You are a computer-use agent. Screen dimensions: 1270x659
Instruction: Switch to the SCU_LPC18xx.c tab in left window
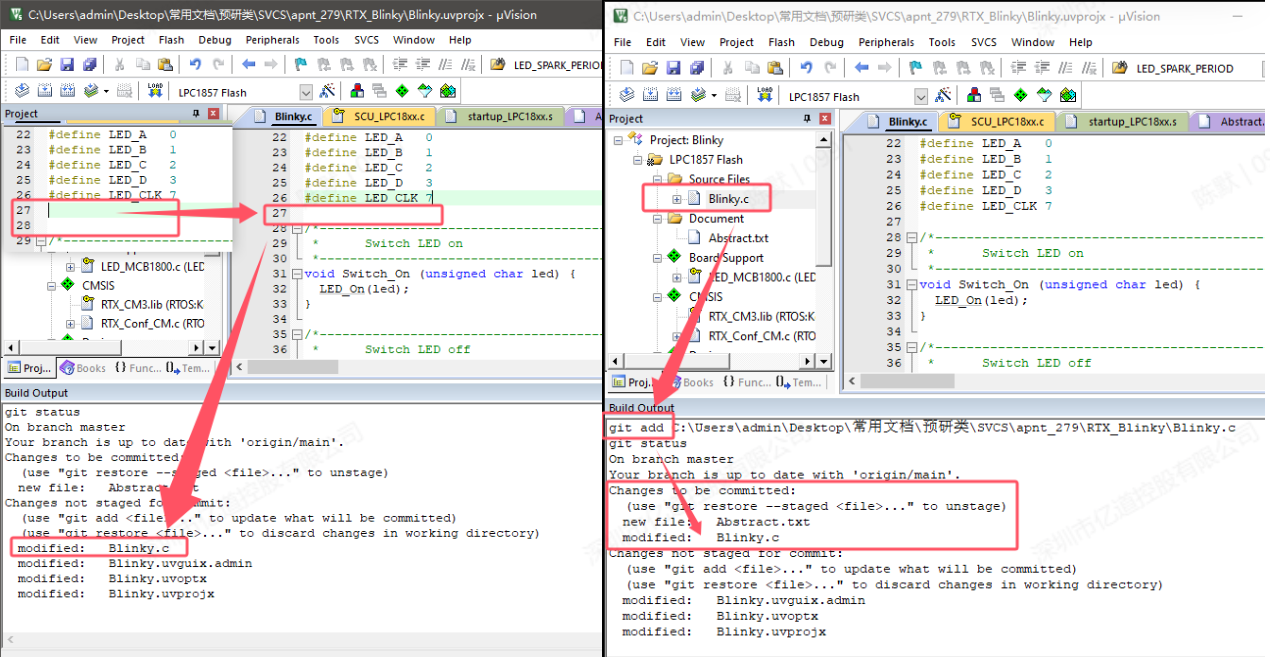(x=386, y=116)
